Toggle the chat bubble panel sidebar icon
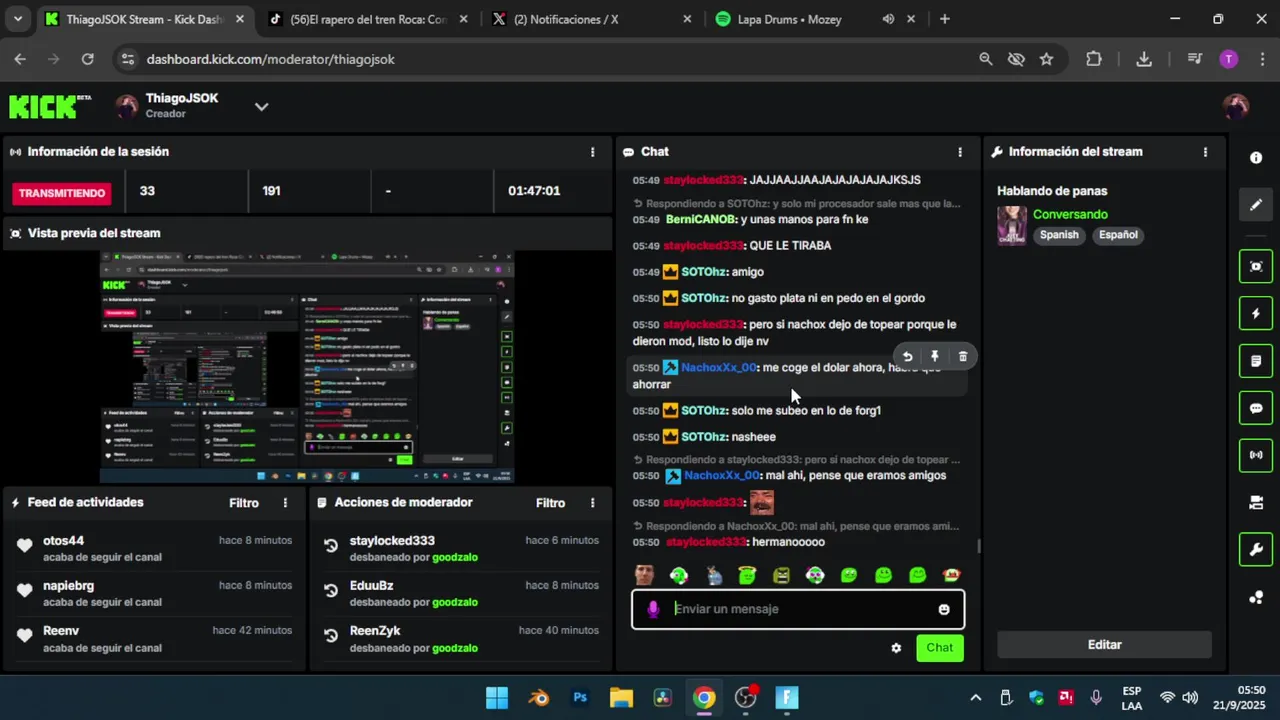 pos(1256,408)
